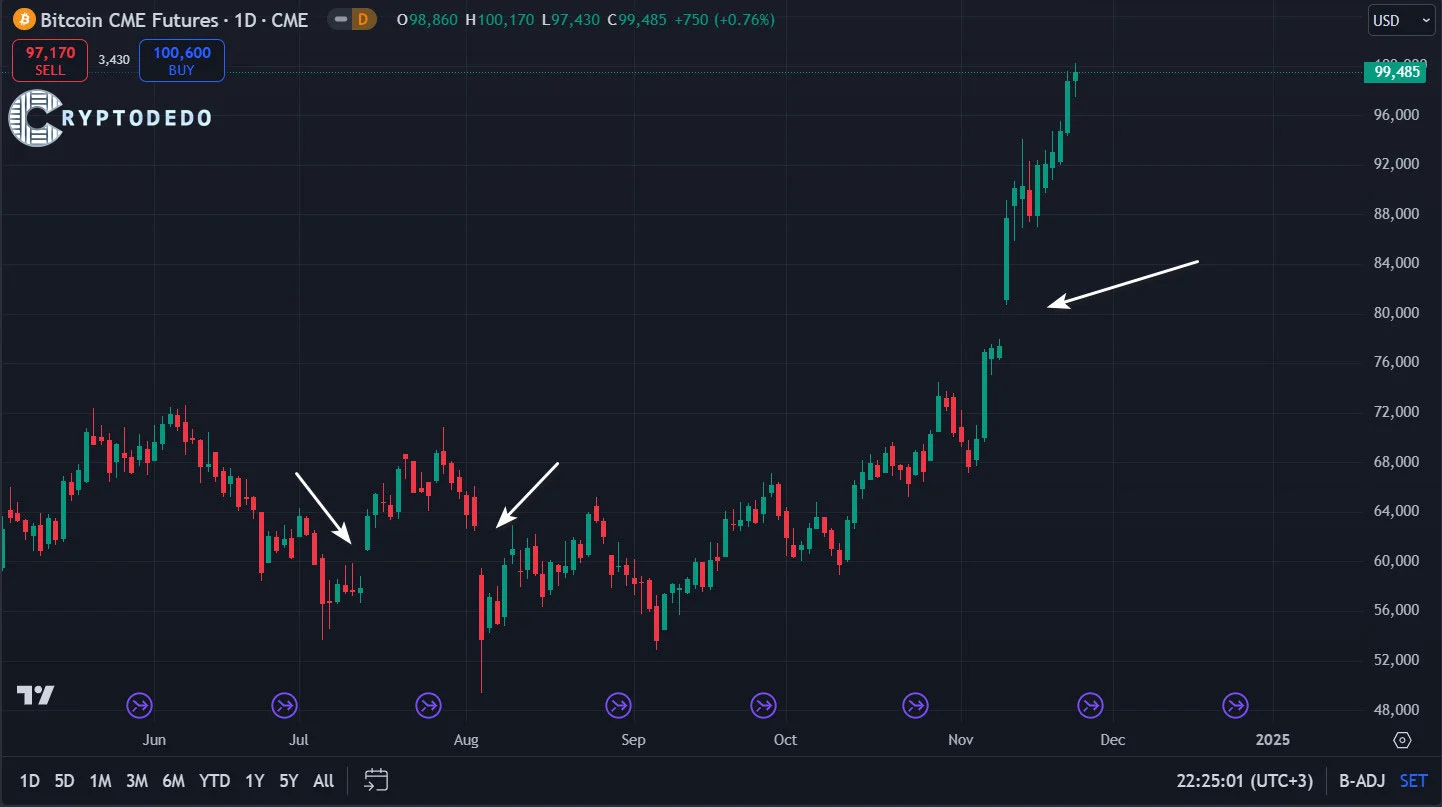Click the Sep time axis label

point(633,740)
